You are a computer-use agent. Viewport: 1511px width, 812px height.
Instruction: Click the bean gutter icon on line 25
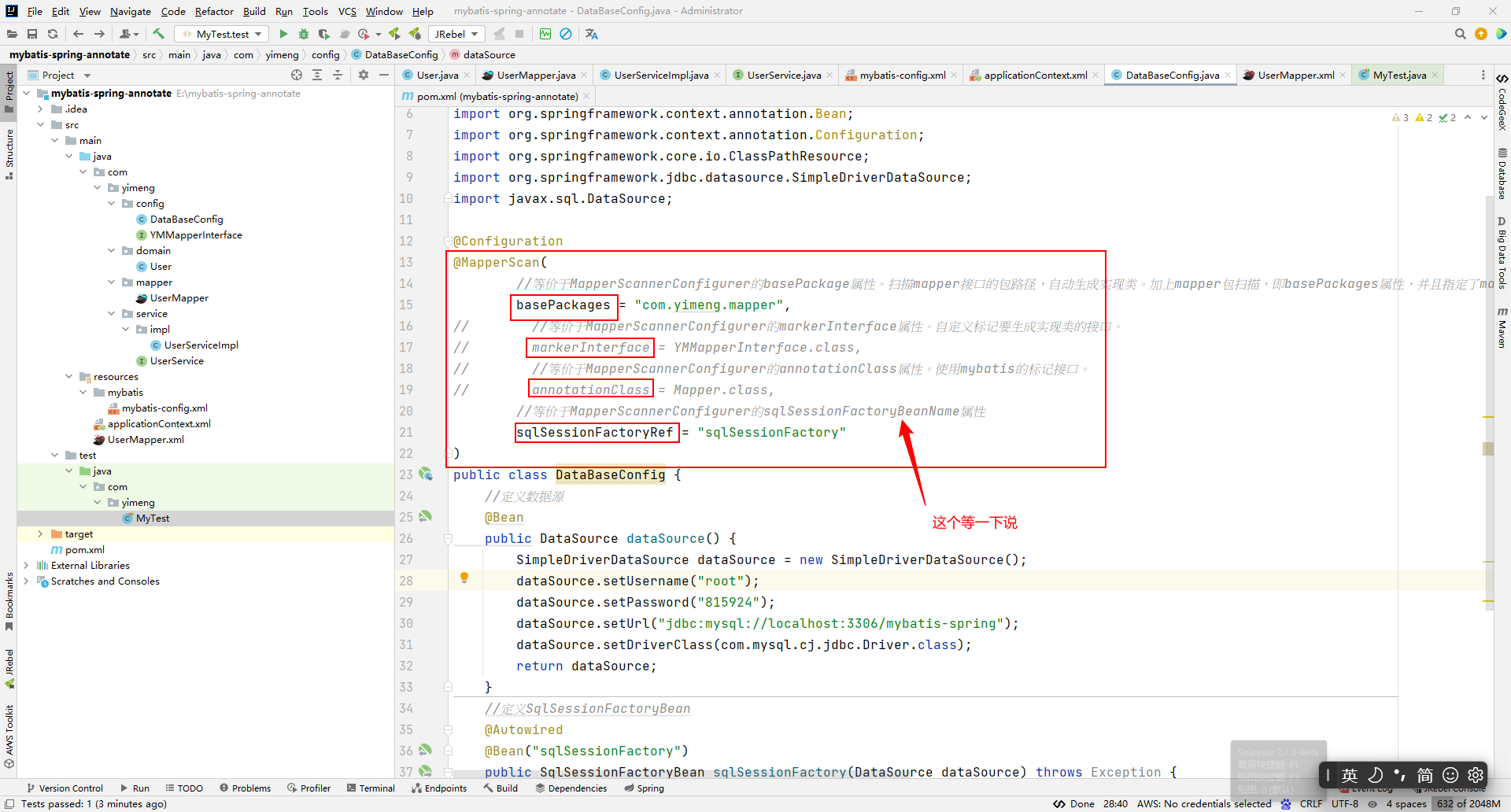426,516
